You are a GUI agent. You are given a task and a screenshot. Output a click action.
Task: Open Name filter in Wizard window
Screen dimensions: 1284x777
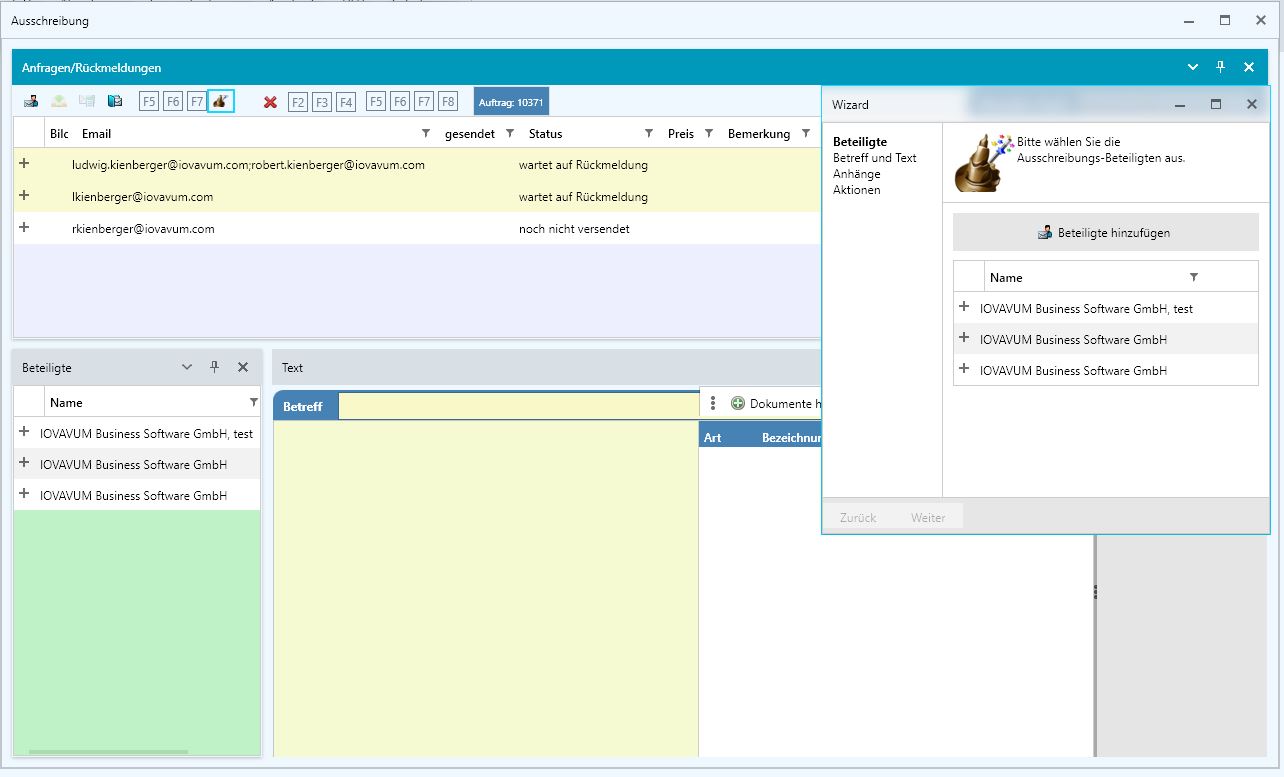click(x=1193, y=277)
